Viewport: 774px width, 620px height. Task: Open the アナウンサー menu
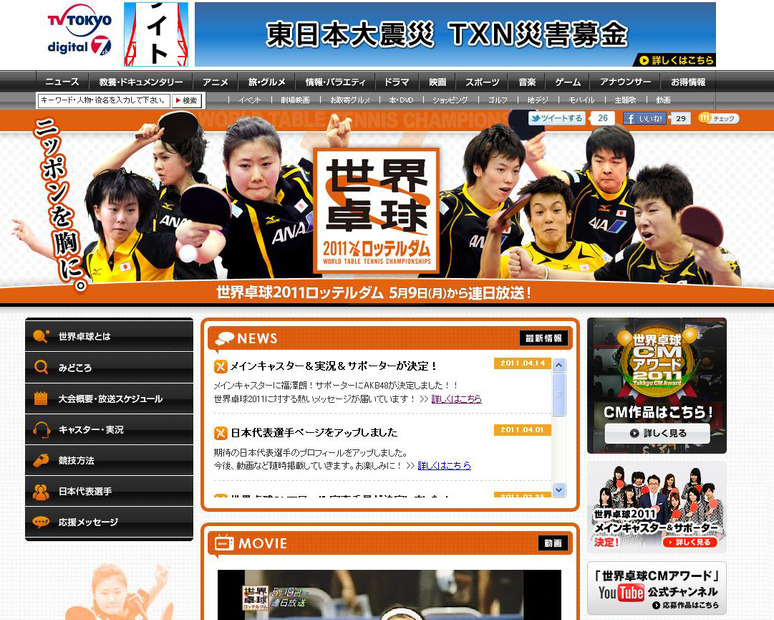click(x=625, y=82)
